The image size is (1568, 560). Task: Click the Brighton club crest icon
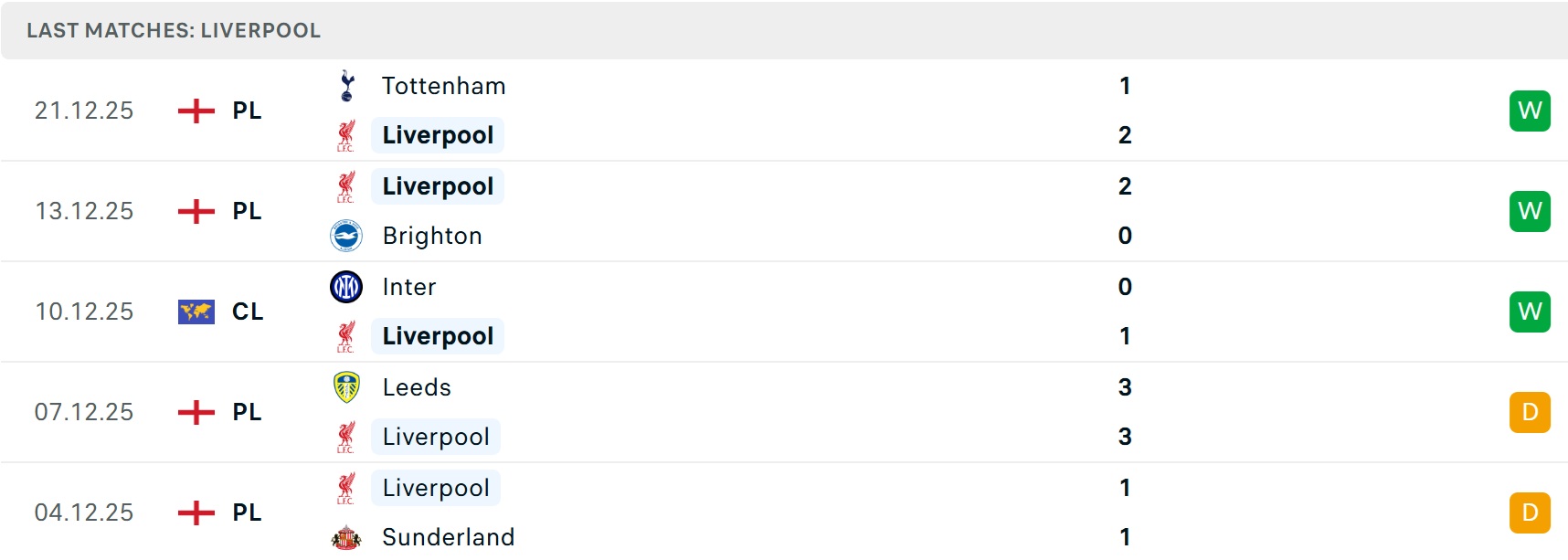[x=346, y=236]
